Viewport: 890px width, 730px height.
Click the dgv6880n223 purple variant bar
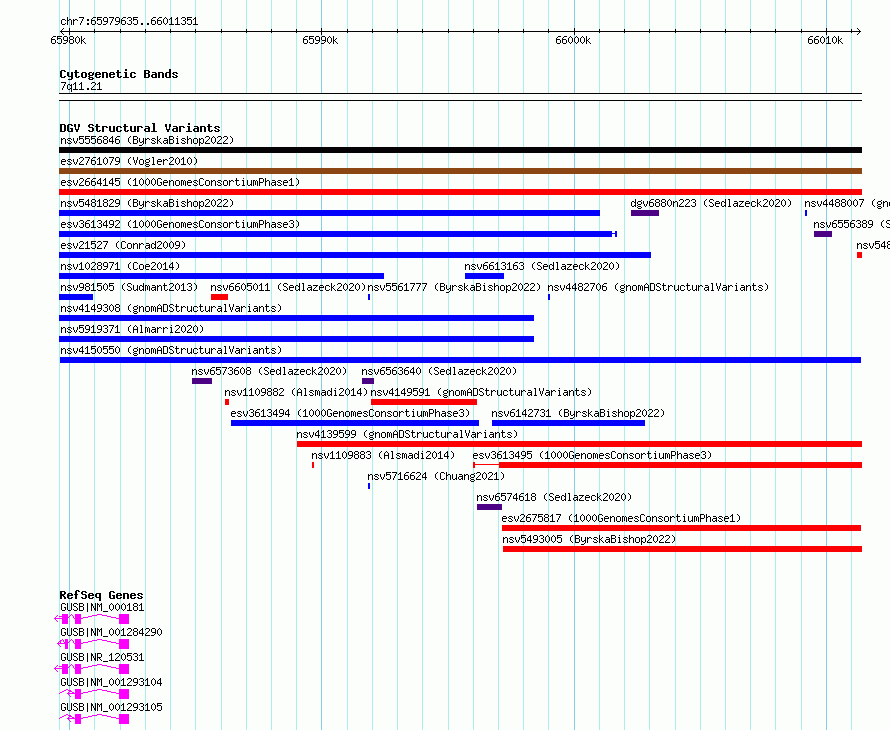(x=645, y=213)
